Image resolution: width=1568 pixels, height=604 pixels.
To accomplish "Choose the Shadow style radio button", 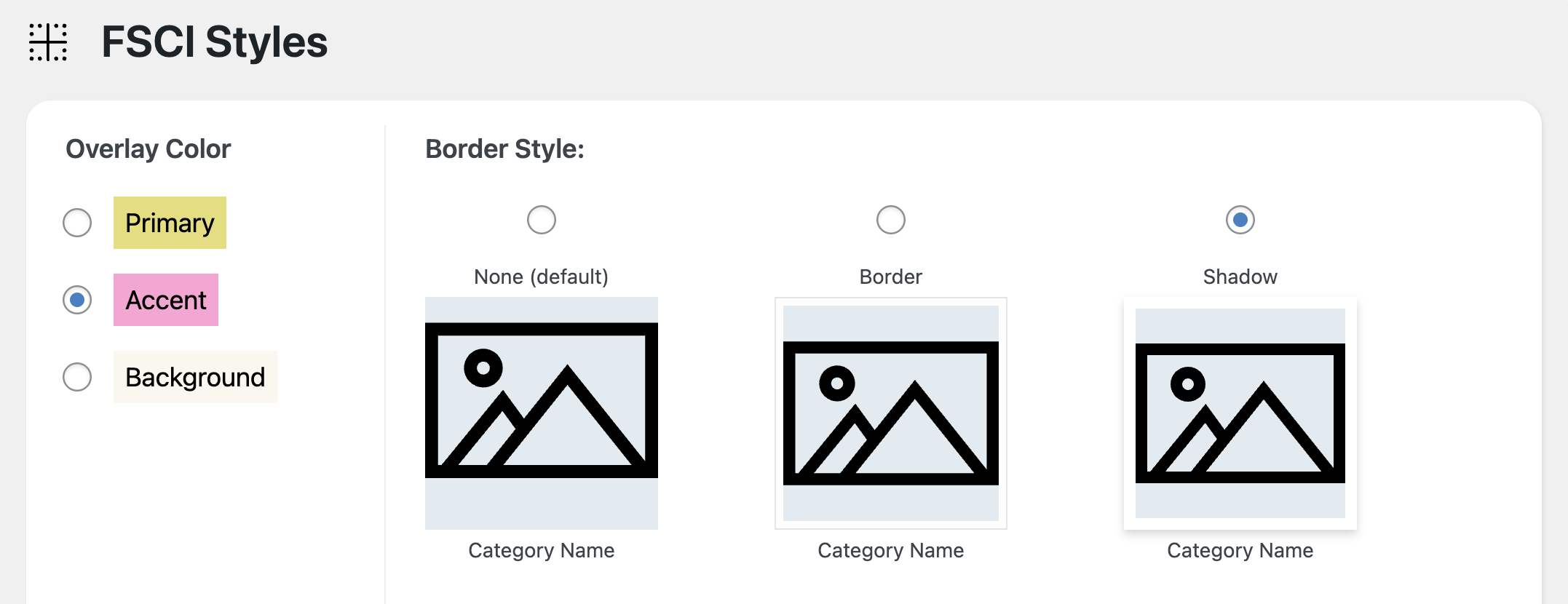I will [x=1240, y=220].
